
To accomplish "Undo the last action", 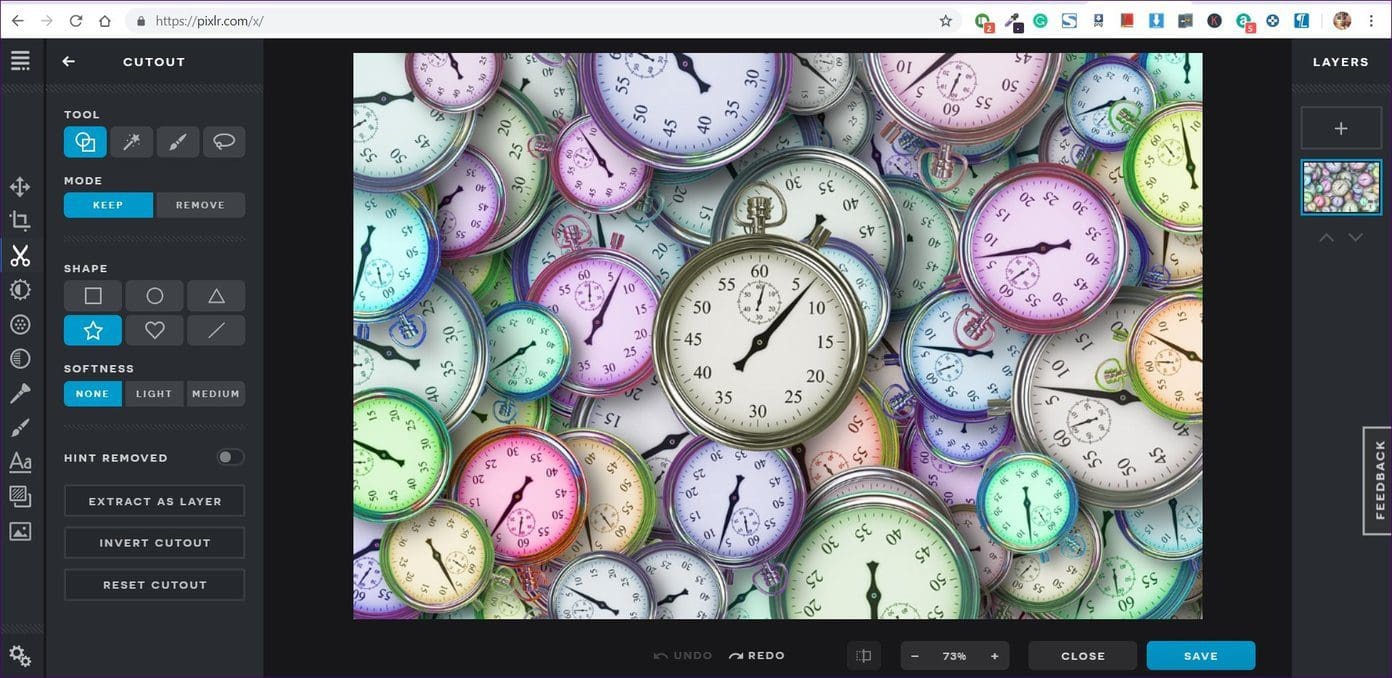I will (683, 656).
